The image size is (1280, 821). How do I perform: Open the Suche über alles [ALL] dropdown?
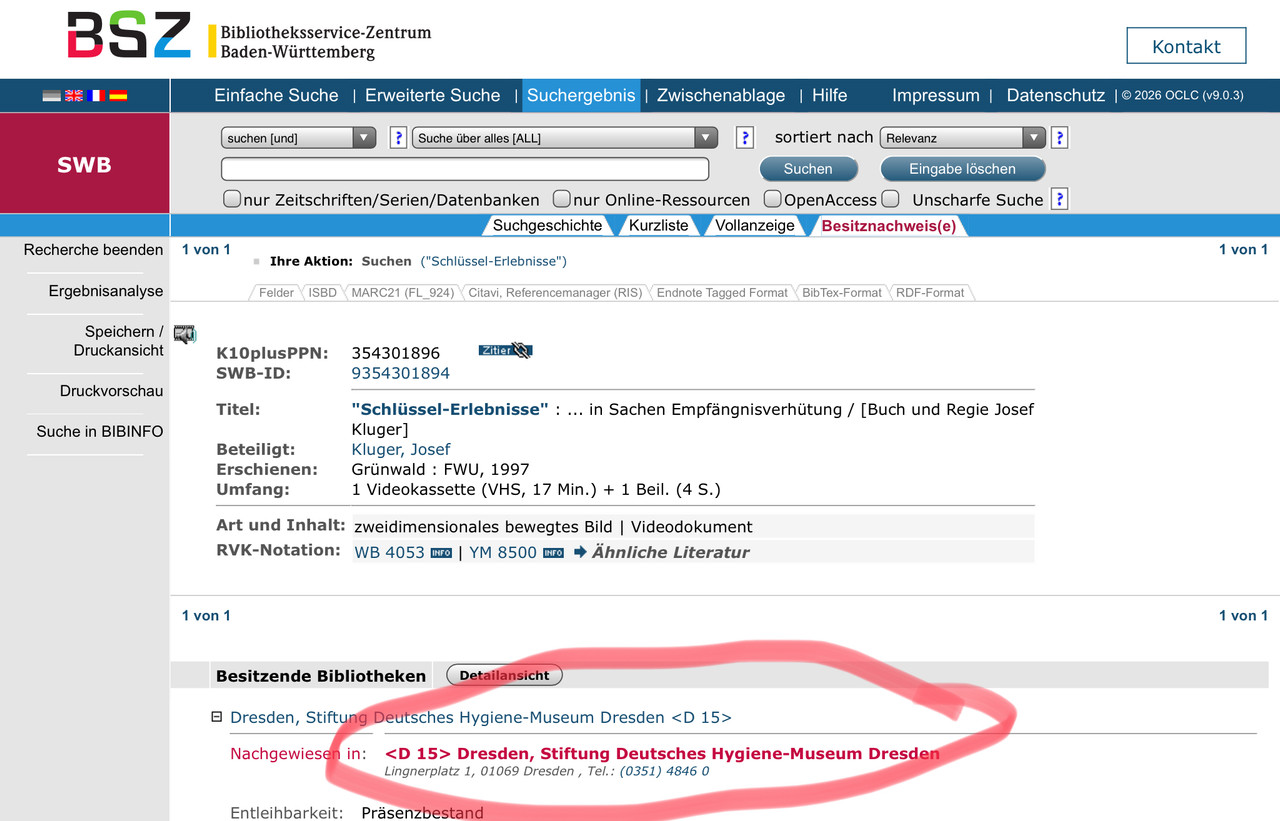[x=565, y=138]
